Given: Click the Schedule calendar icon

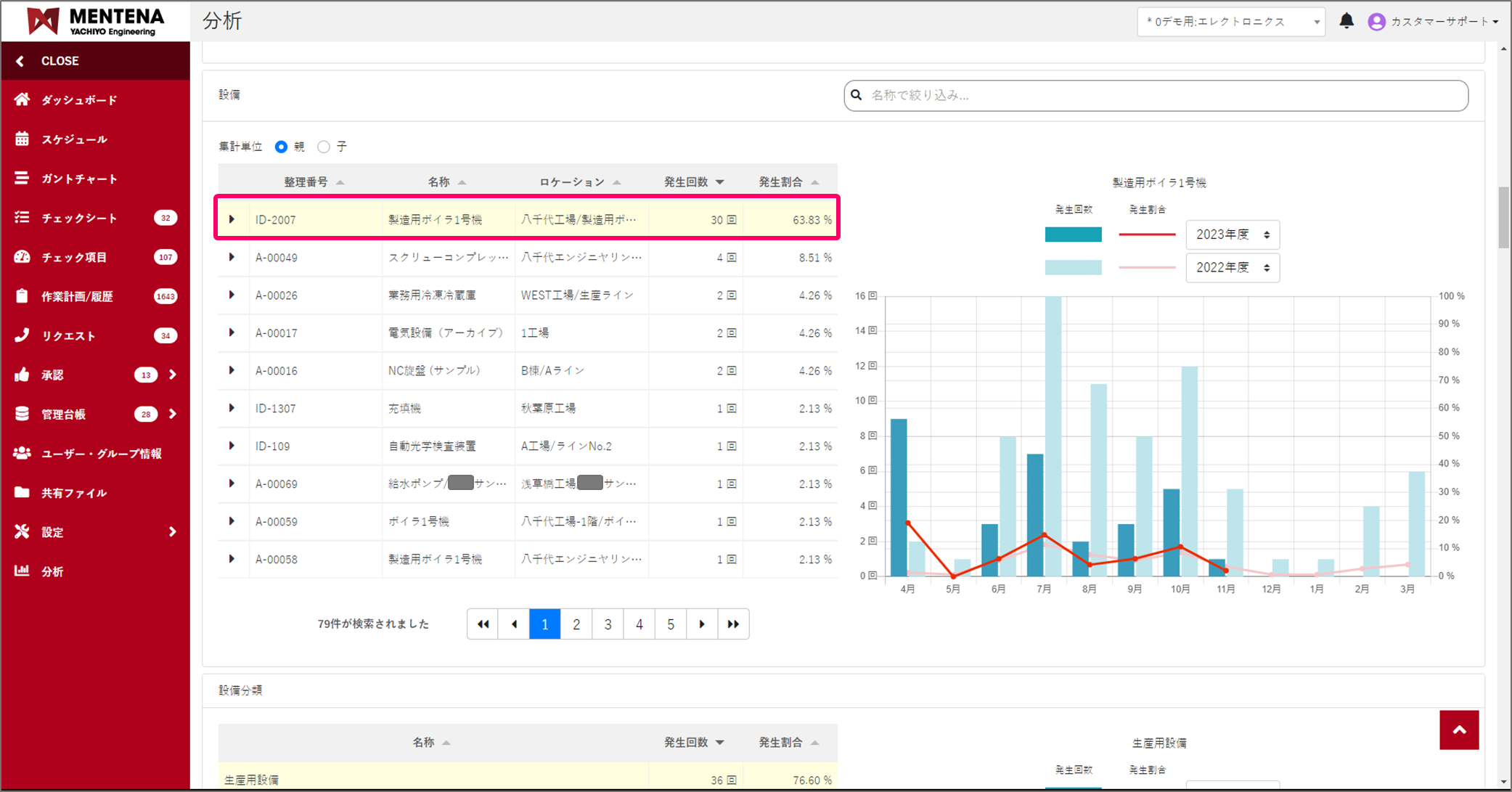Looking at the screenshot, I should tap(23, 139).
